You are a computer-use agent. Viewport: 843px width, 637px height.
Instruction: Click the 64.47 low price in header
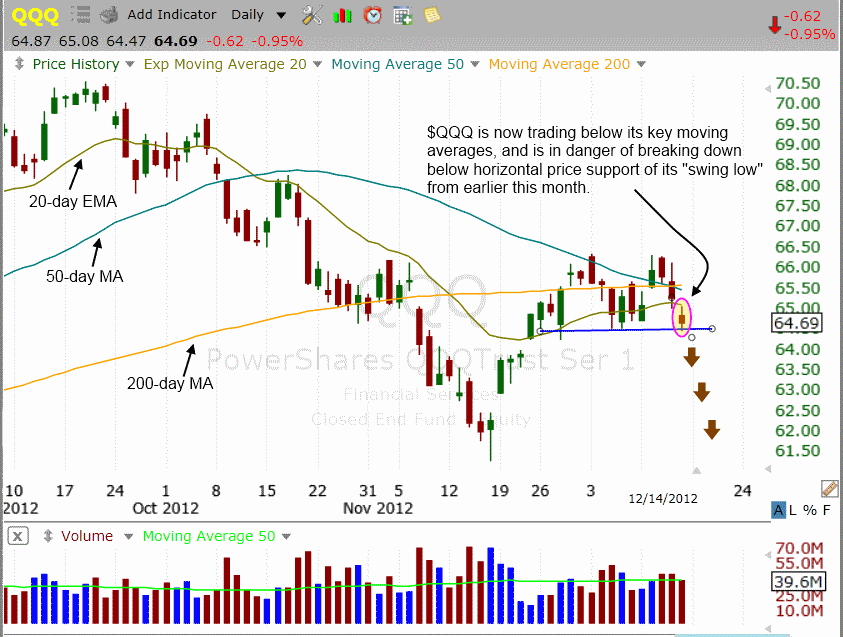pos(126,41)
